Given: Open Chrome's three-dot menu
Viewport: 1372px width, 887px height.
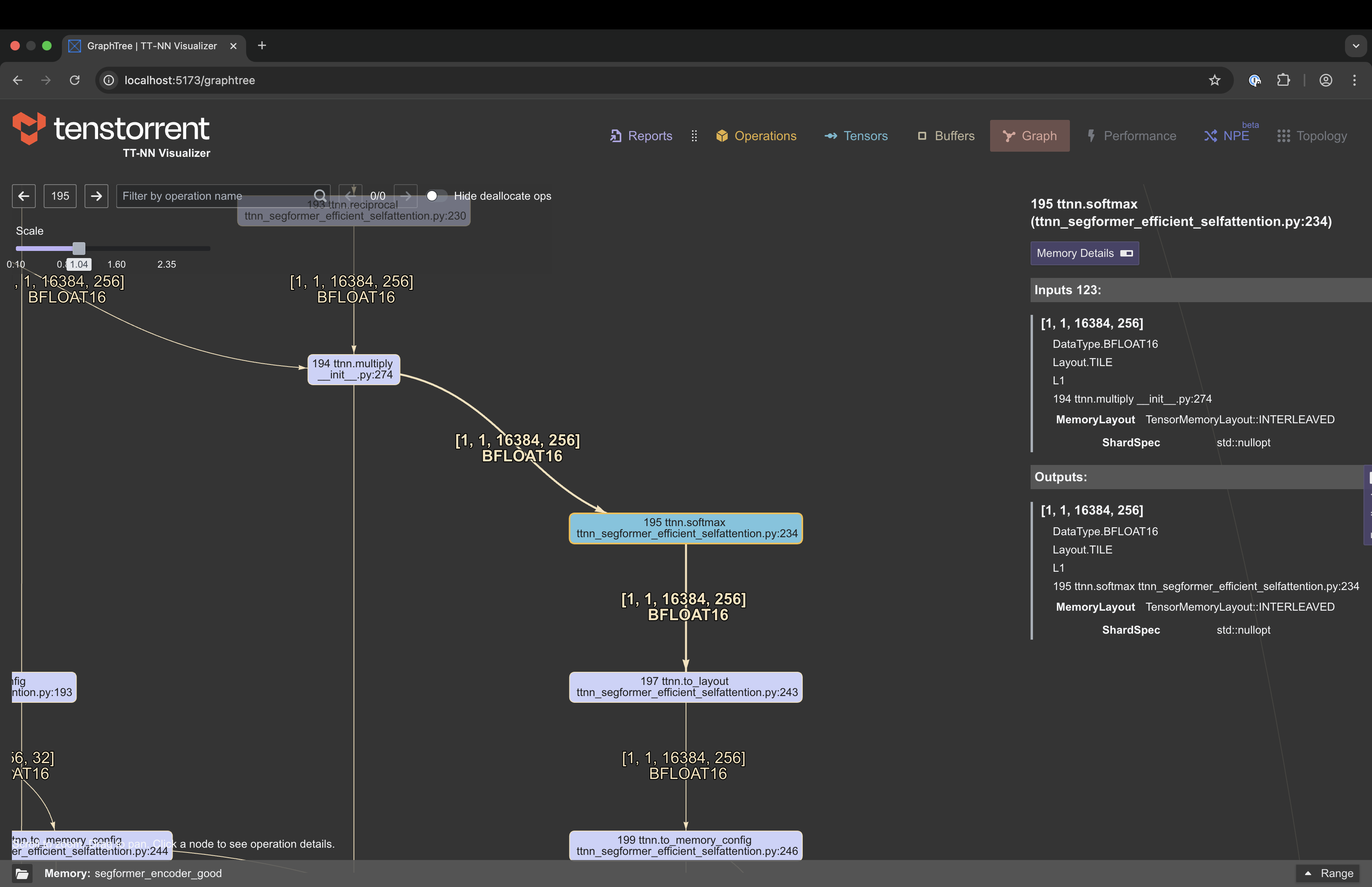Looking at the screenshot, I should pyautogui.click(x=1355, y=80).
